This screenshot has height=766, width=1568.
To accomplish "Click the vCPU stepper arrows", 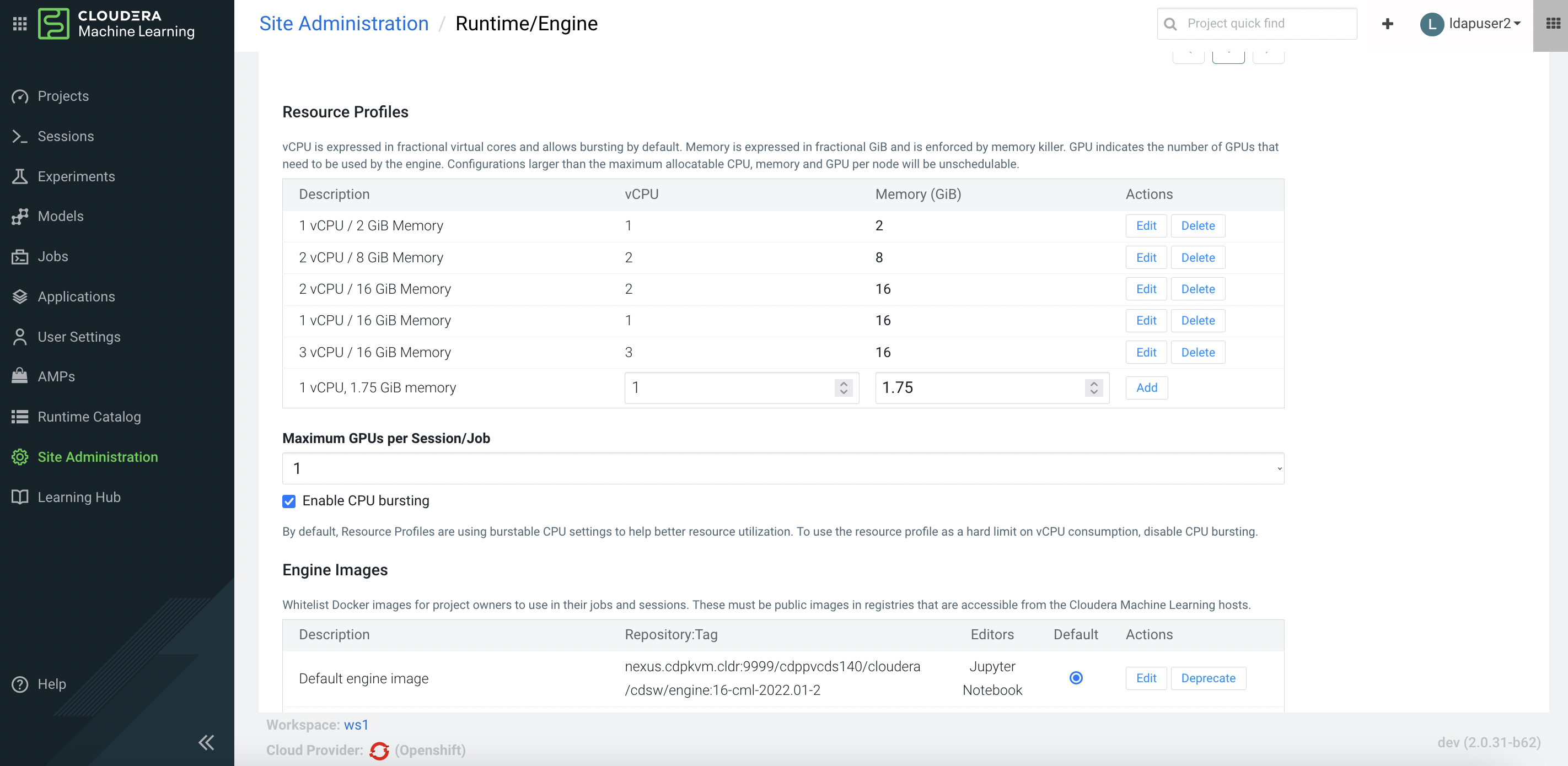I will [x=843, y=387].
